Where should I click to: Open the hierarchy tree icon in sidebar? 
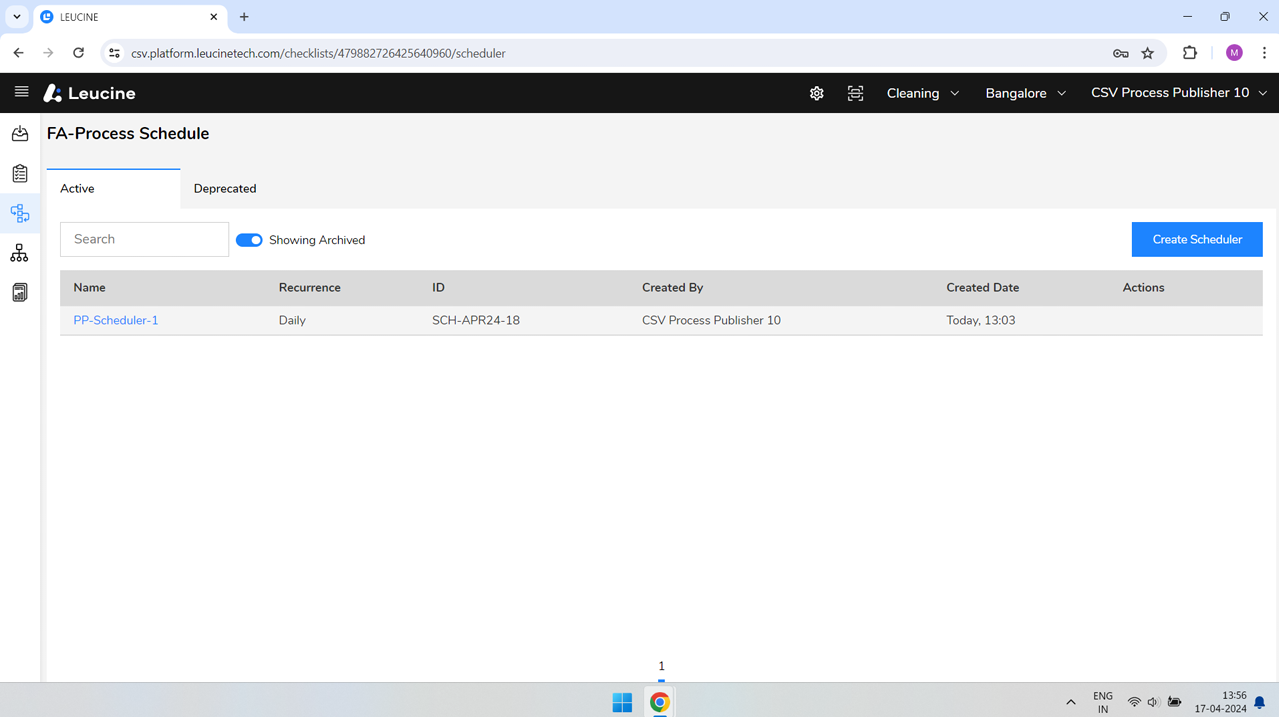20,253
